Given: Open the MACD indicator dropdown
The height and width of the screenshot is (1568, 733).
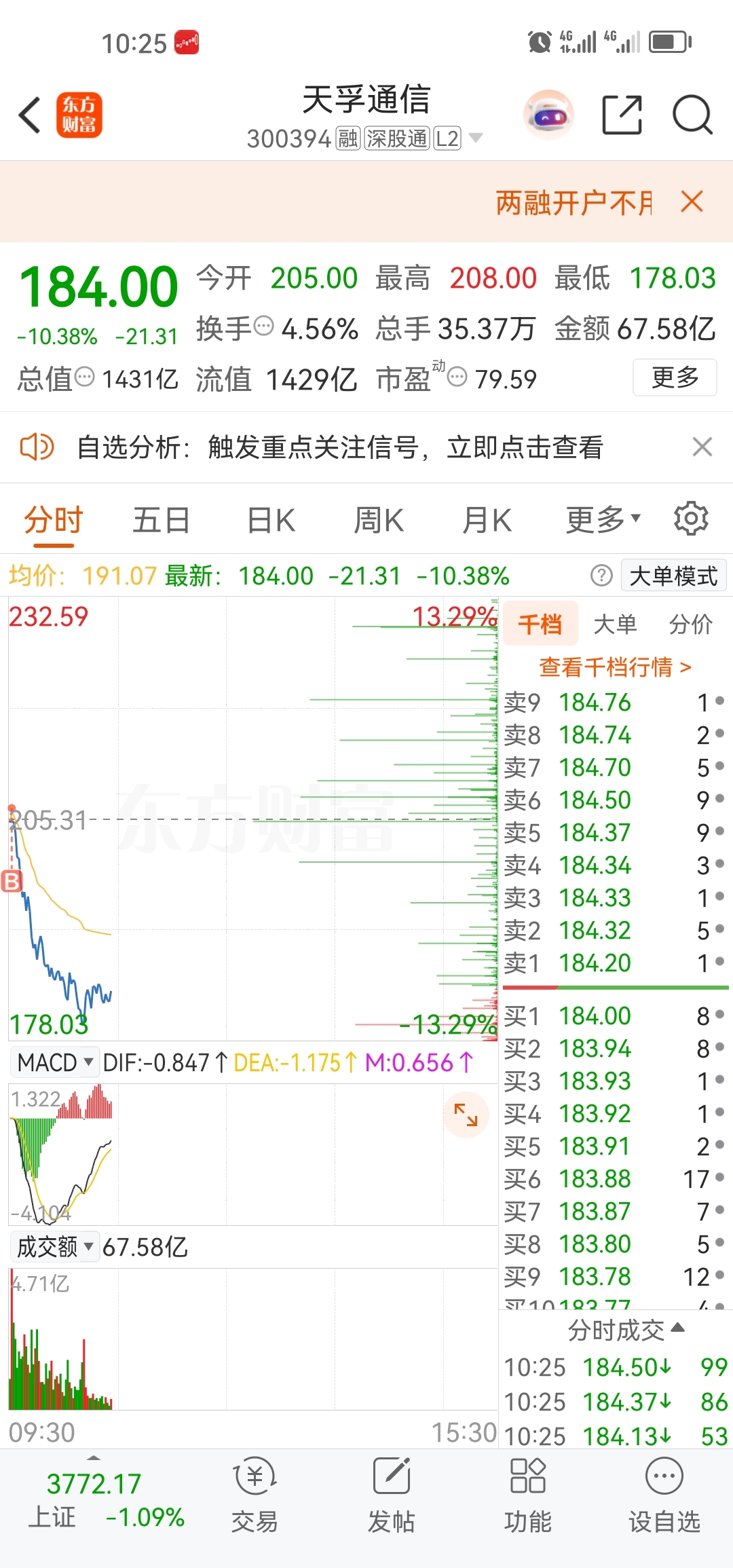Looking at the screenshot, I should click(x=53, y=1062).
